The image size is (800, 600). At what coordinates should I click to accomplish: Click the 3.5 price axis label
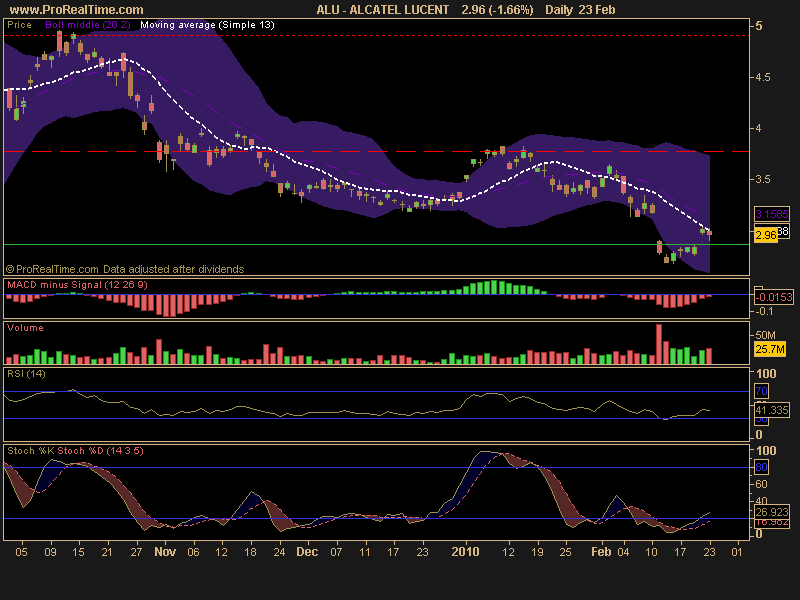(x=762, y=179)
